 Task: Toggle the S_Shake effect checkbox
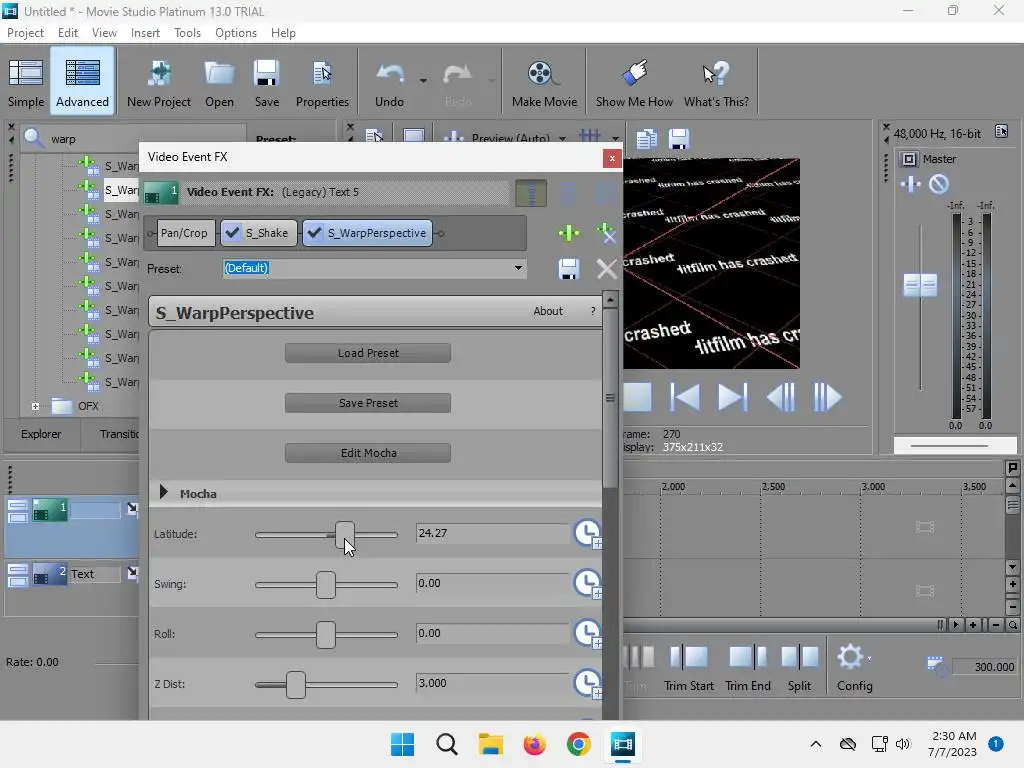(x=232, y=233)
